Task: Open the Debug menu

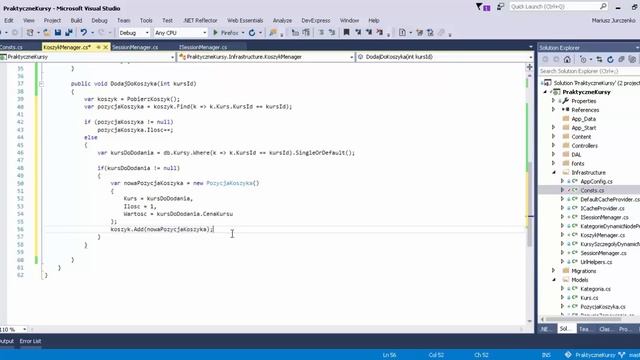Action: (99, 20)
